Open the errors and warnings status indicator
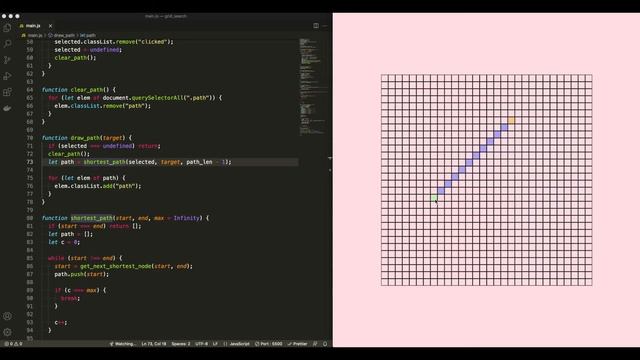Viewport: 640px width, 360px height. (x=13, y=344)
